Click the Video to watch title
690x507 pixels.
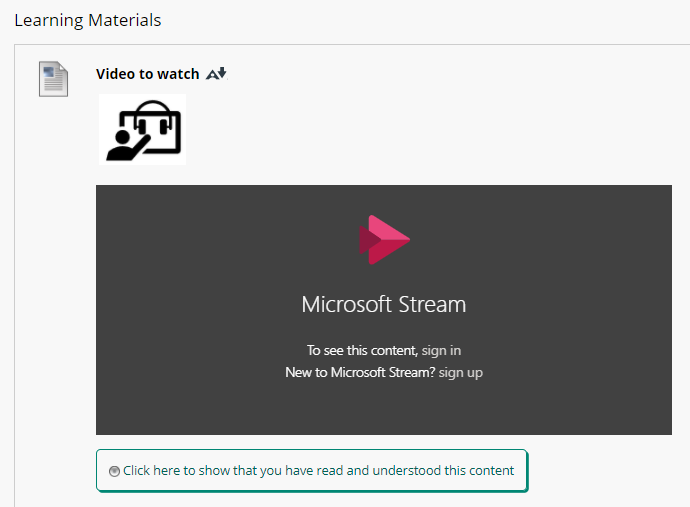point(147,74)
